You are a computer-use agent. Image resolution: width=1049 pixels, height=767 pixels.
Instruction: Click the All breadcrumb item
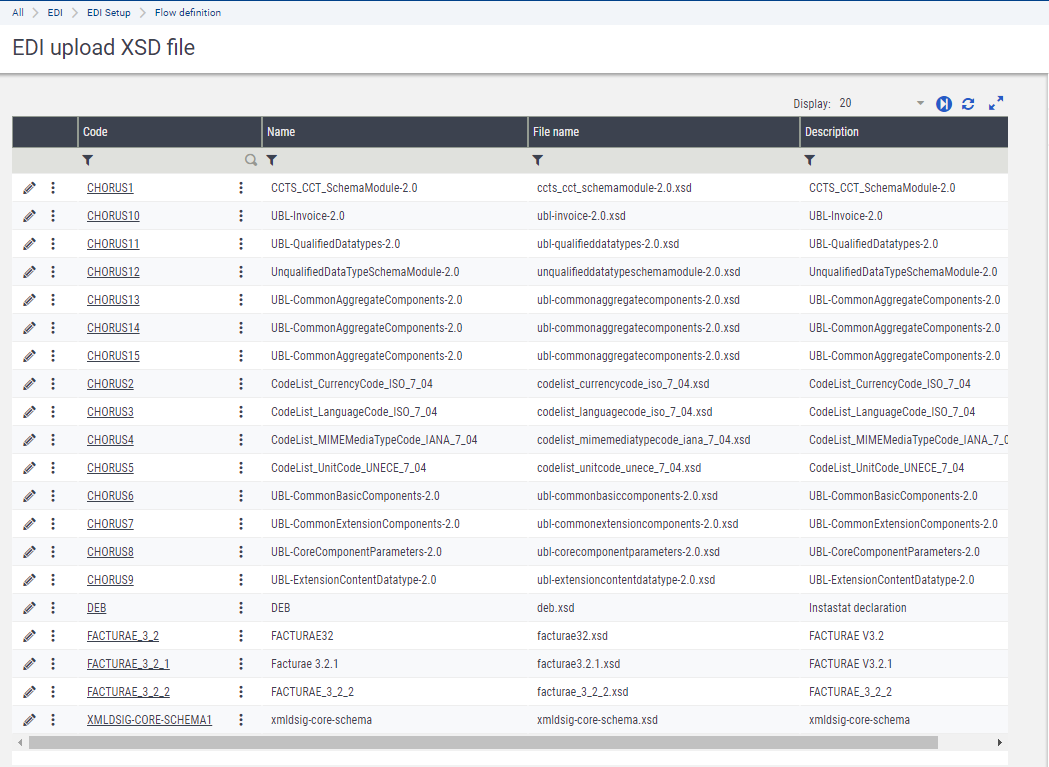click(x=18, y=13)
